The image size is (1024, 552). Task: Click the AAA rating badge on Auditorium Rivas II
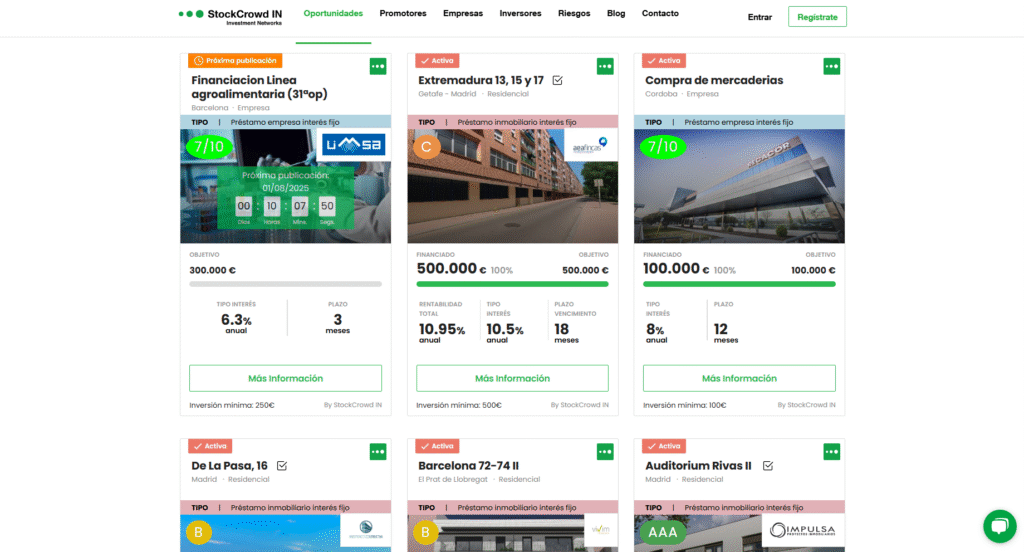663,532
